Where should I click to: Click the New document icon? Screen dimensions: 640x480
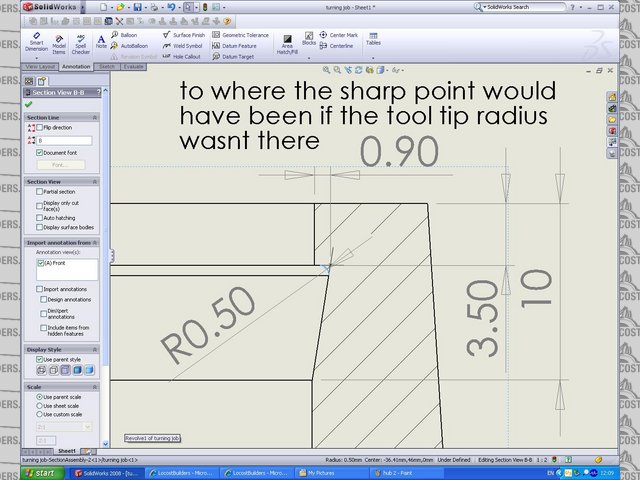pyautogui.click(x=103, y=7)
